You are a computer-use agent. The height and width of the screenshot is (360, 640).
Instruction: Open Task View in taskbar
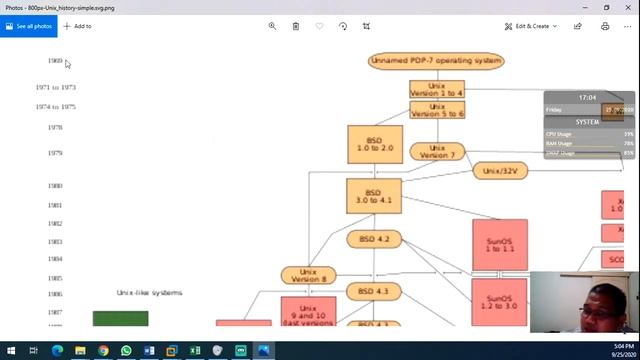33,351
